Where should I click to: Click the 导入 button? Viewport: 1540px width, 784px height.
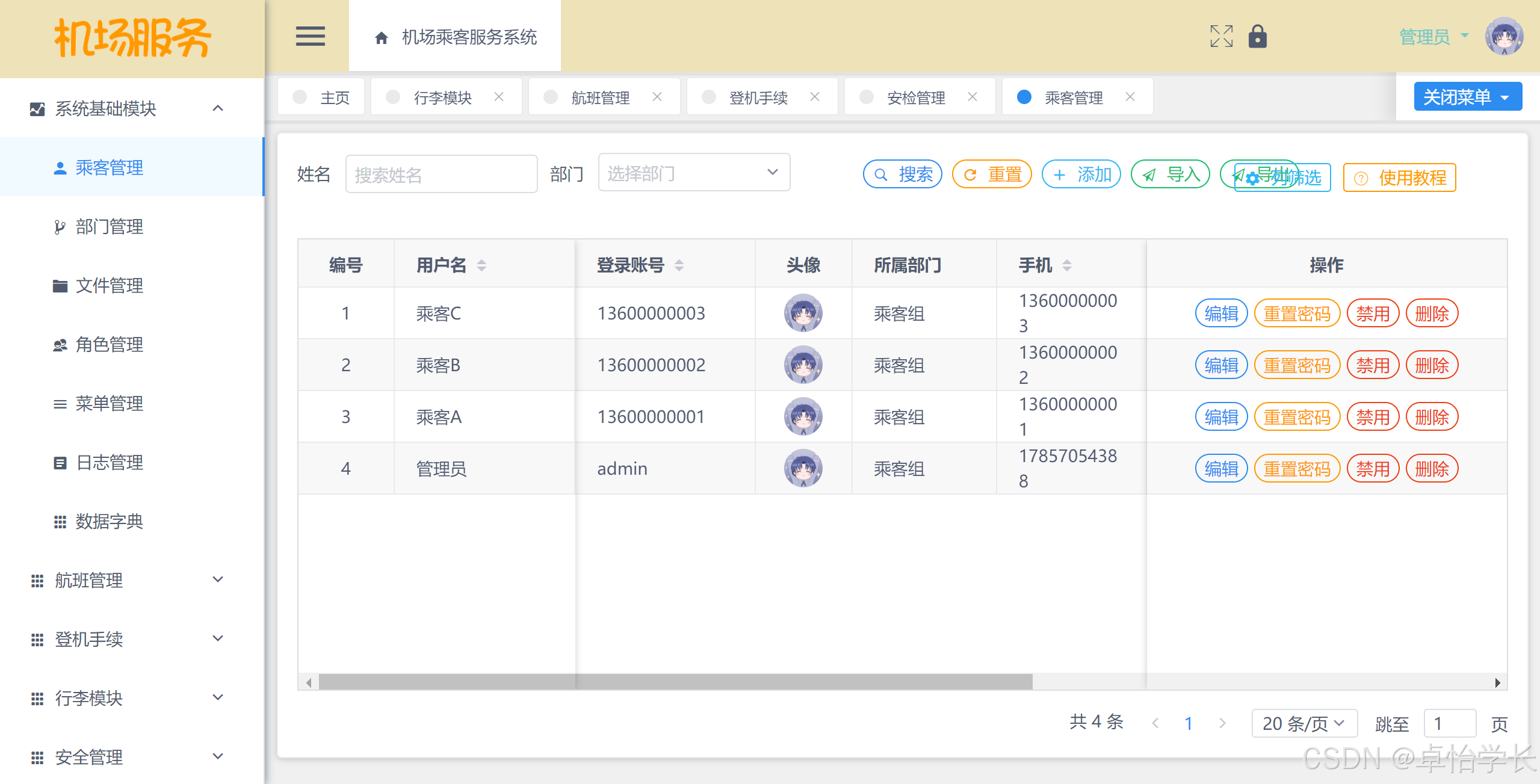point(1170,174)
